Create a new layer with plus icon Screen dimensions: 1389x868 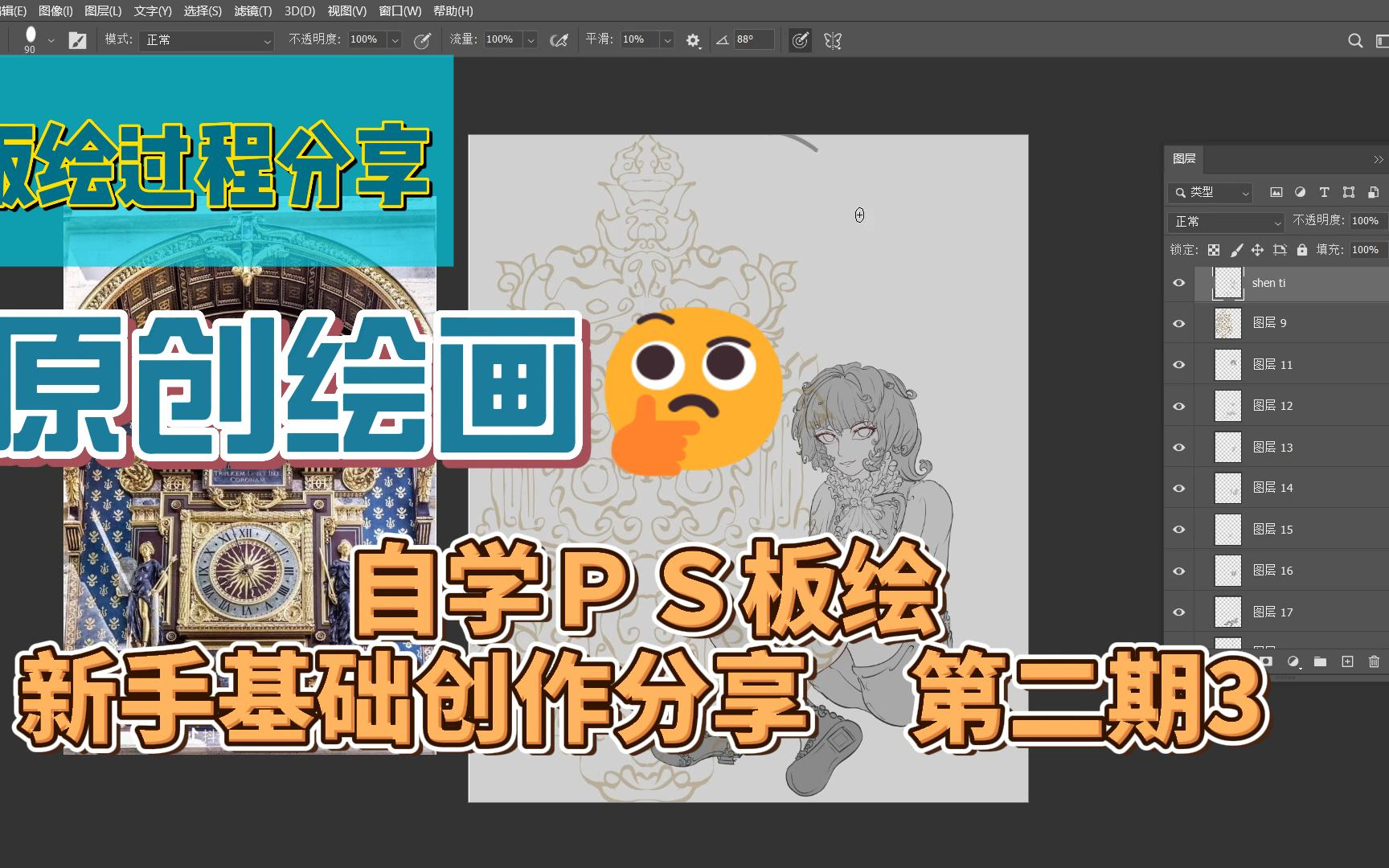coord(1347,661)
